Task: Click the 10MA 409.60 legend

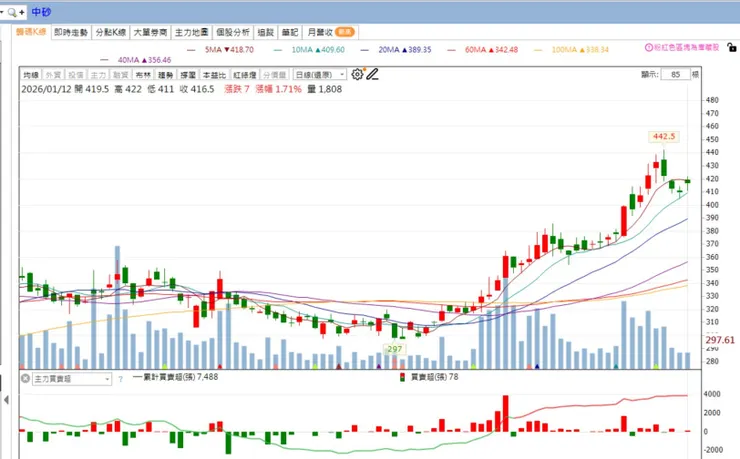Action: pos(309,50)
